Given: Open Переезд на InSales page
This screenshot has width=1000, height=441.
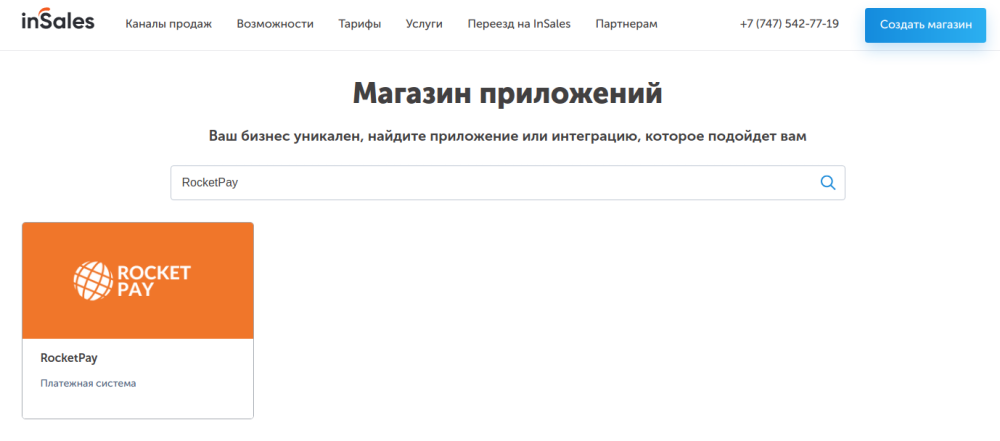Looking at the screenshot, I should point(519,24).
